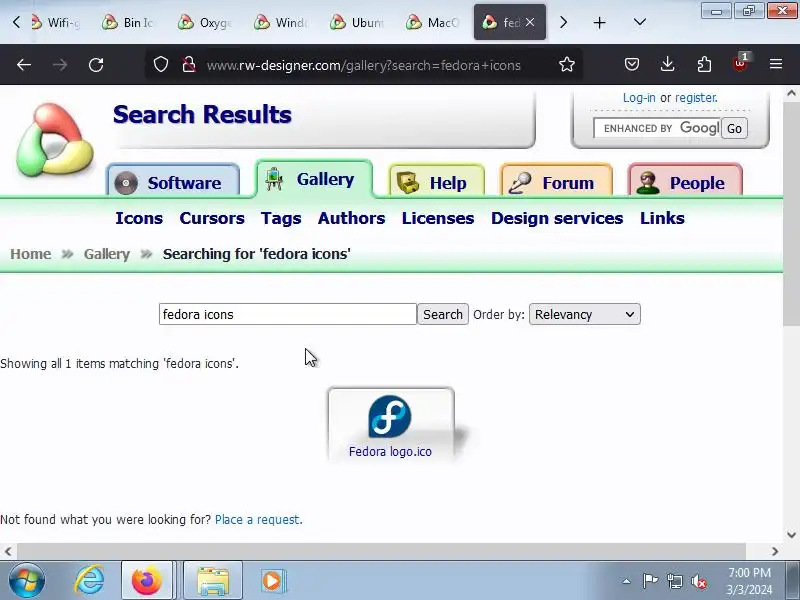Image resolution: width=800 pixels, height=600 pixels.
Task: Click the gallery Search button
Action: point(443,314)
